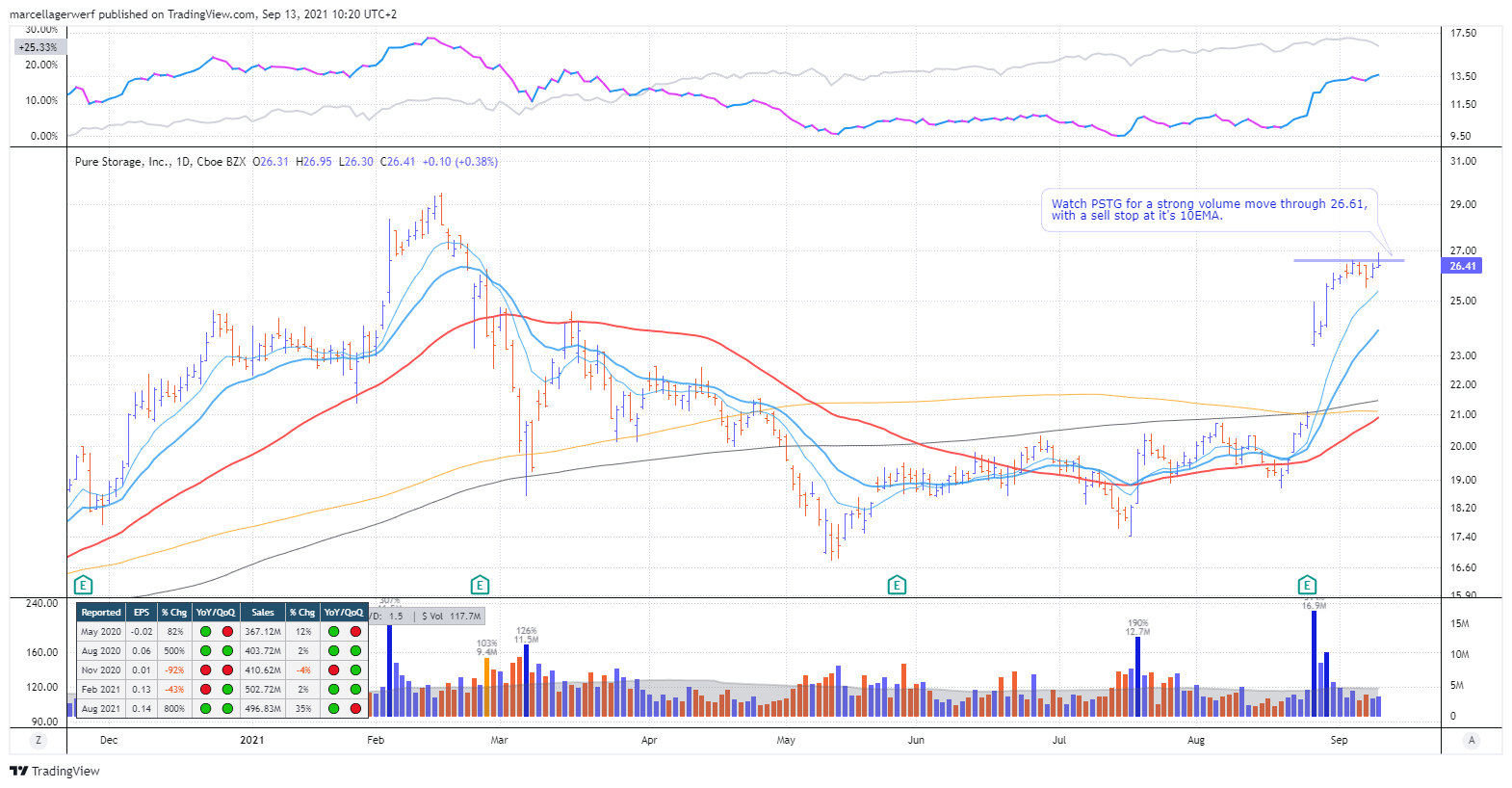
Task: Click the 800% EPS change cell
Action: point(174,709)
